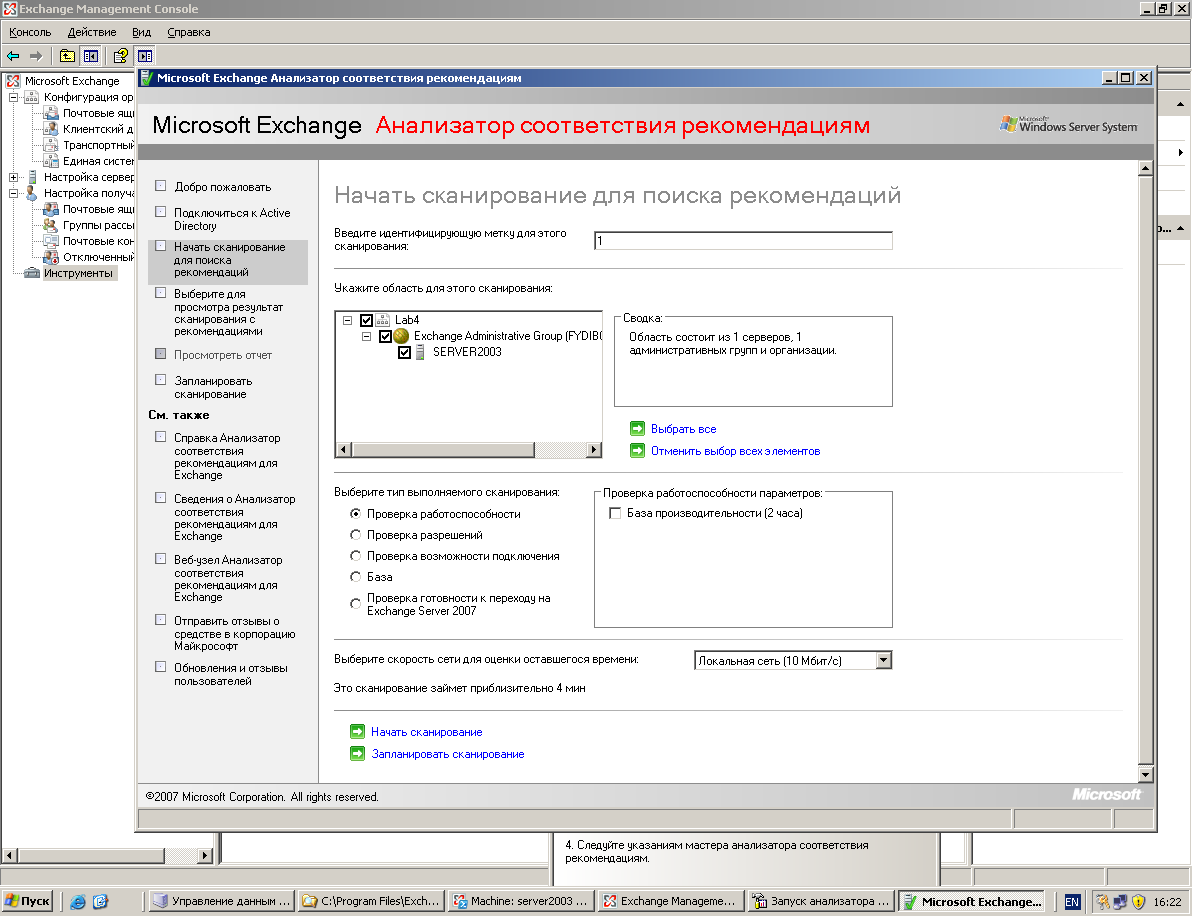Switch to Запуск анализатора taskbar button
Image resolution: width=1192 pixels, height=916 pixels.
click(x=821, y=902)
